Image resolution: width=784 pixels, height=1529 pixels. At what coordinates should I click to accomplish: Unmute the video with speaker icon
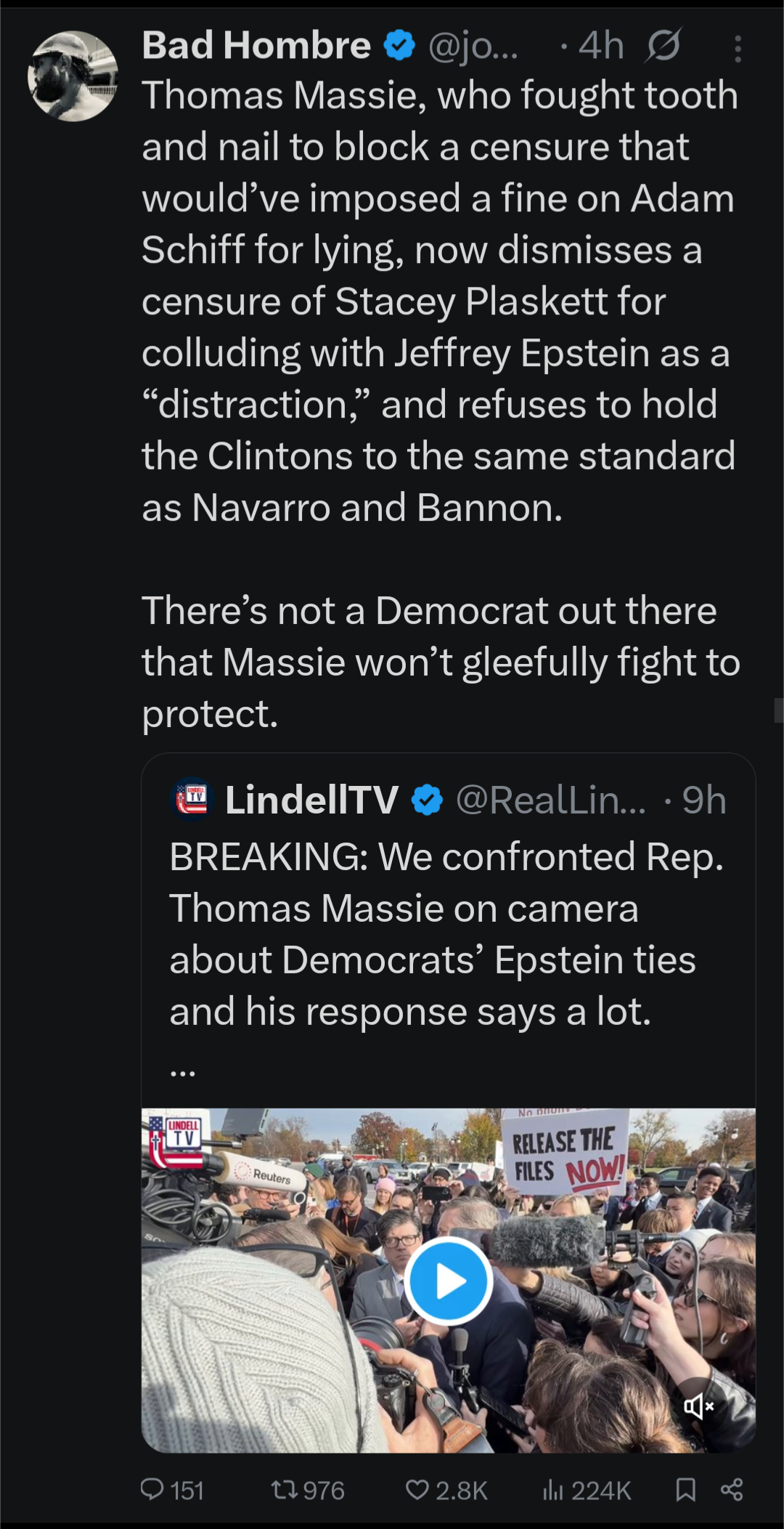click(x=699, y=1406)
